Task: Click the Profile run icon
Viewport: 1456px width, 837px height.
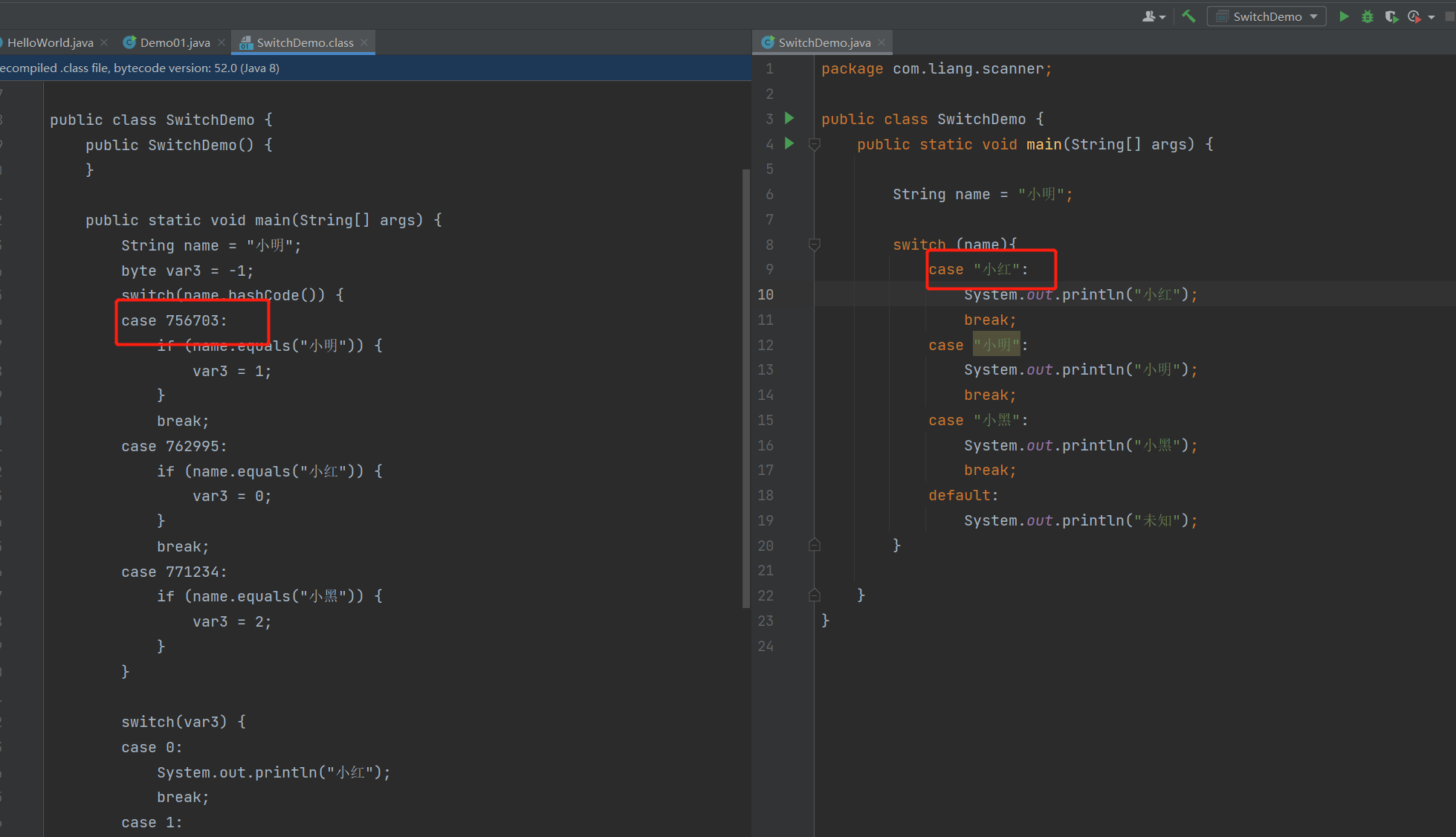Action: [1413, 16]
